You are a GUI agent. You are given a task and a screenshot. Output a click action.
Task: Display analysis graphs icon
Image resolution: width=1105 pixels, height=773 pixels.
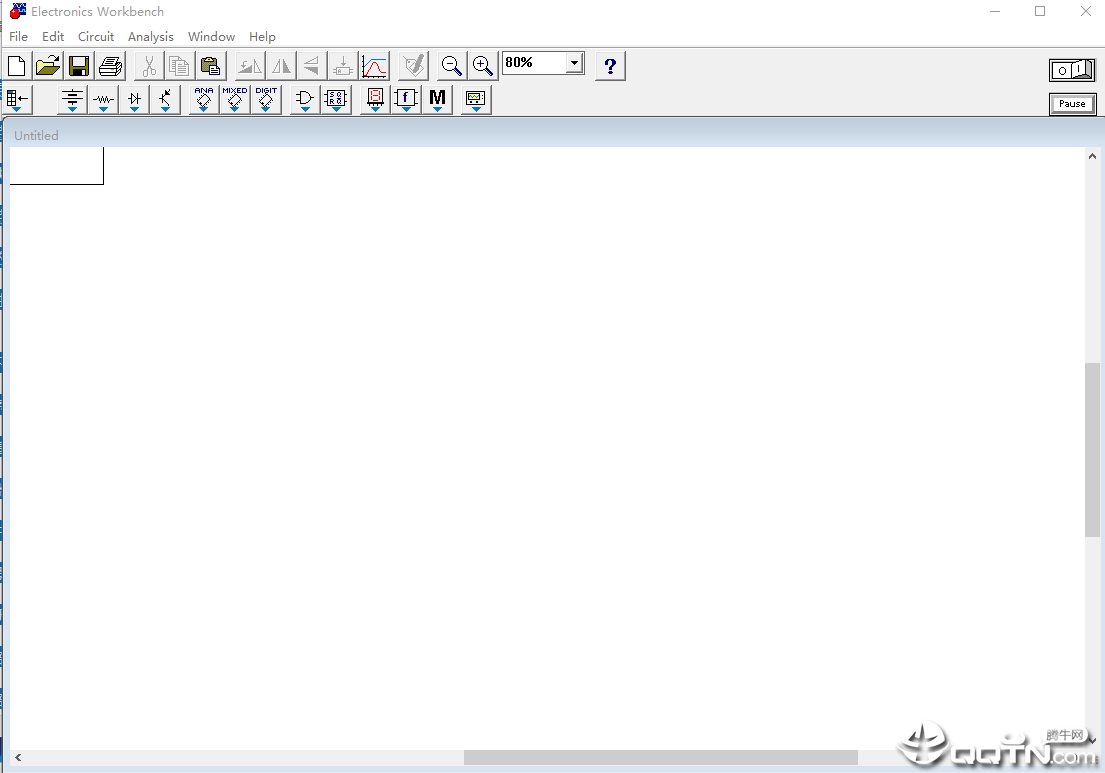(374, 66)
